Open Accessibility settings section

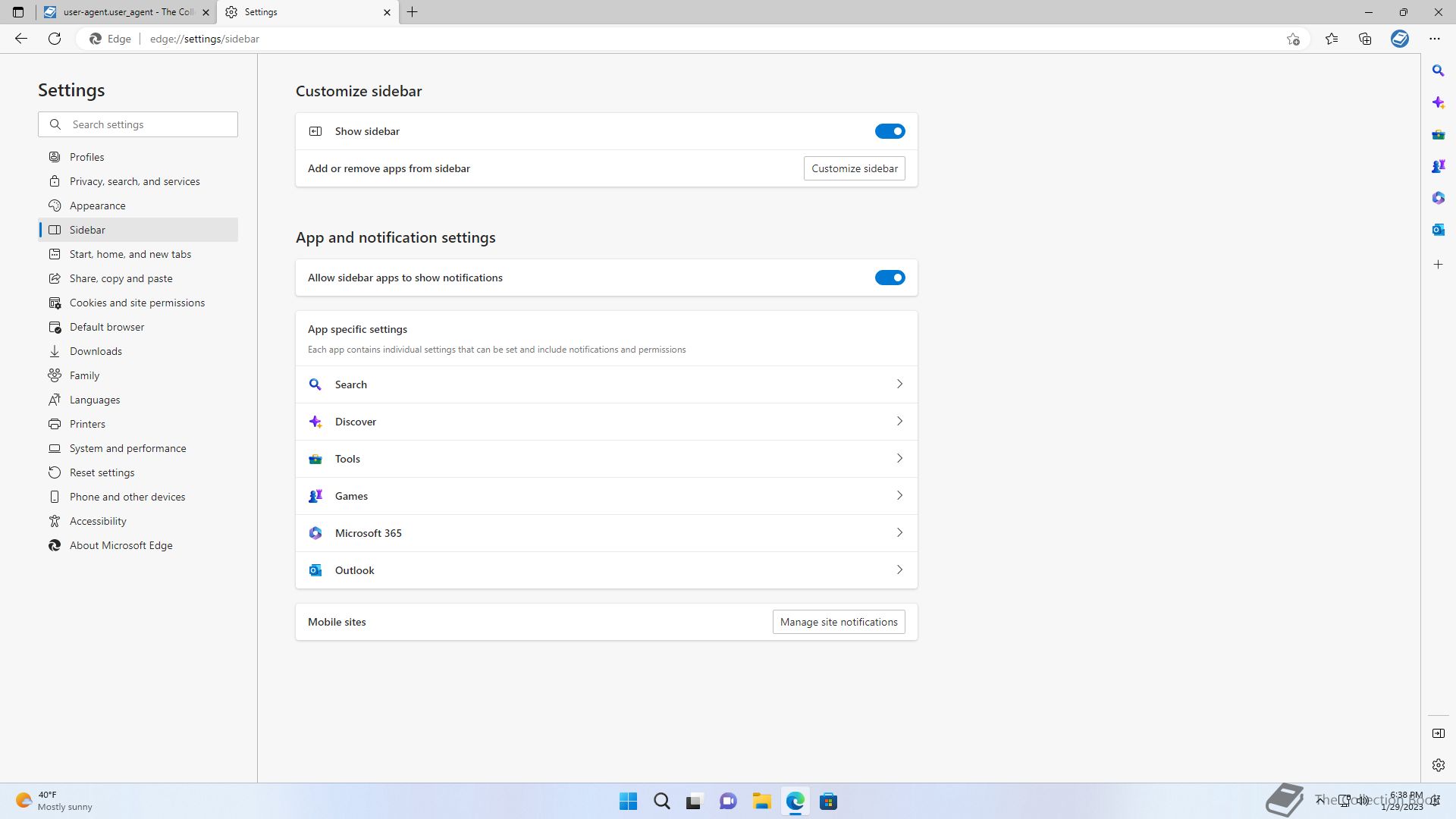click(138, 521)
